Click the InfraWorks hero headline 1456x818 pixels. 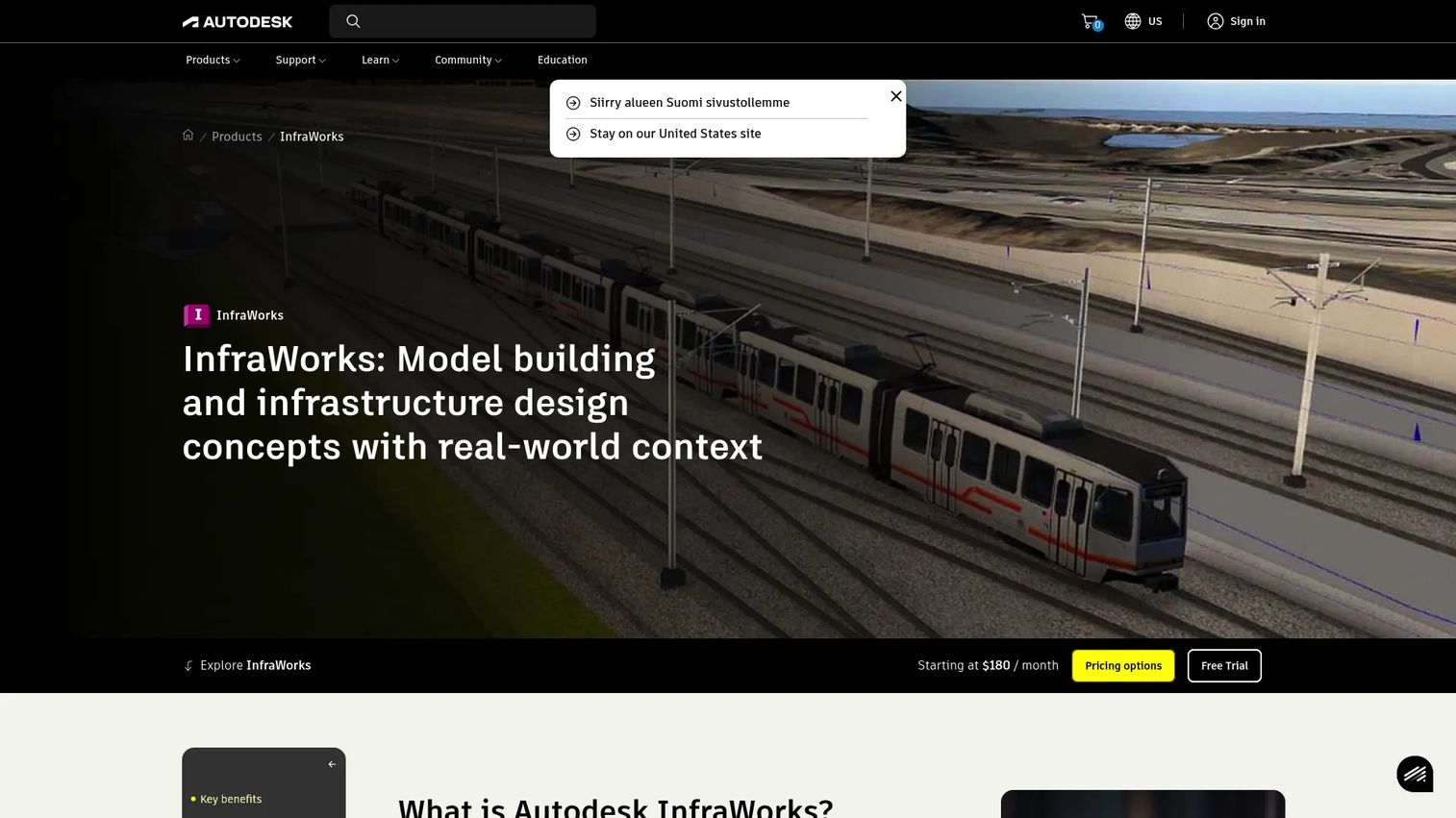point(472,403)
